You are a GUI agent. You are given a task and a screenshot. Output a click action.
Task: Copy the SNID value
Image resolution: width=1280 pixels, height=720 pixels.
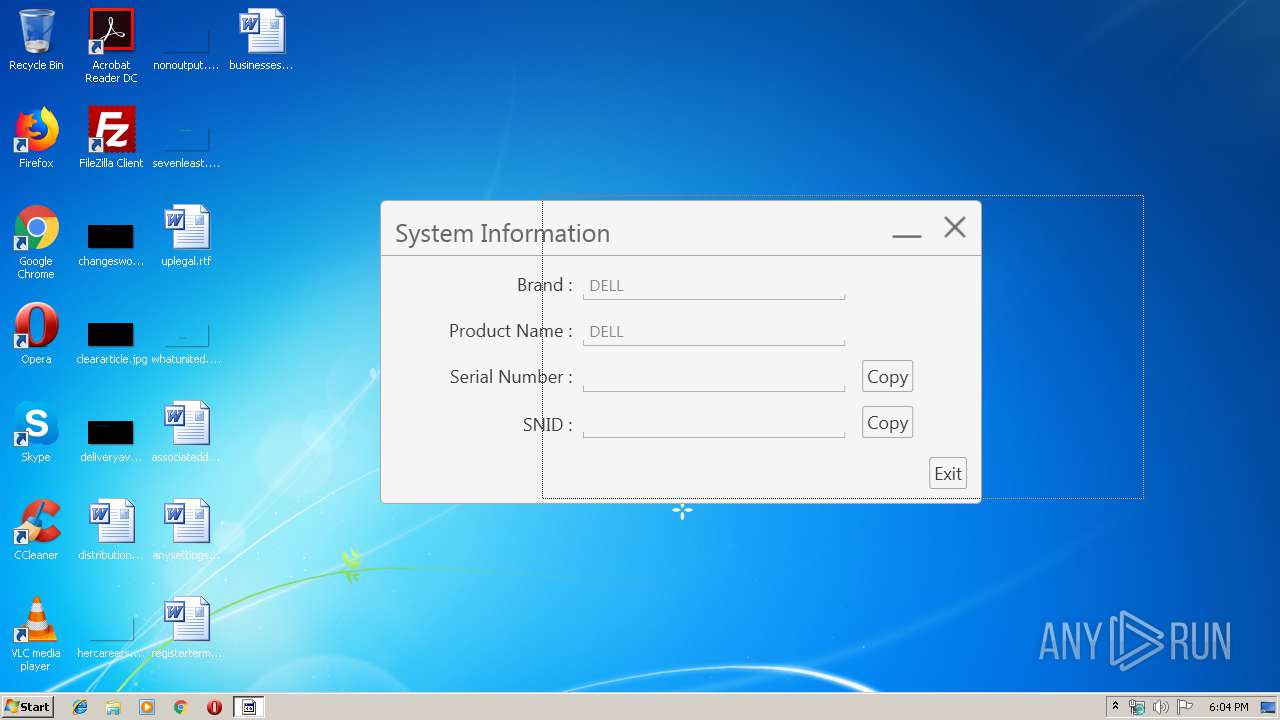[x=887, y=423]
